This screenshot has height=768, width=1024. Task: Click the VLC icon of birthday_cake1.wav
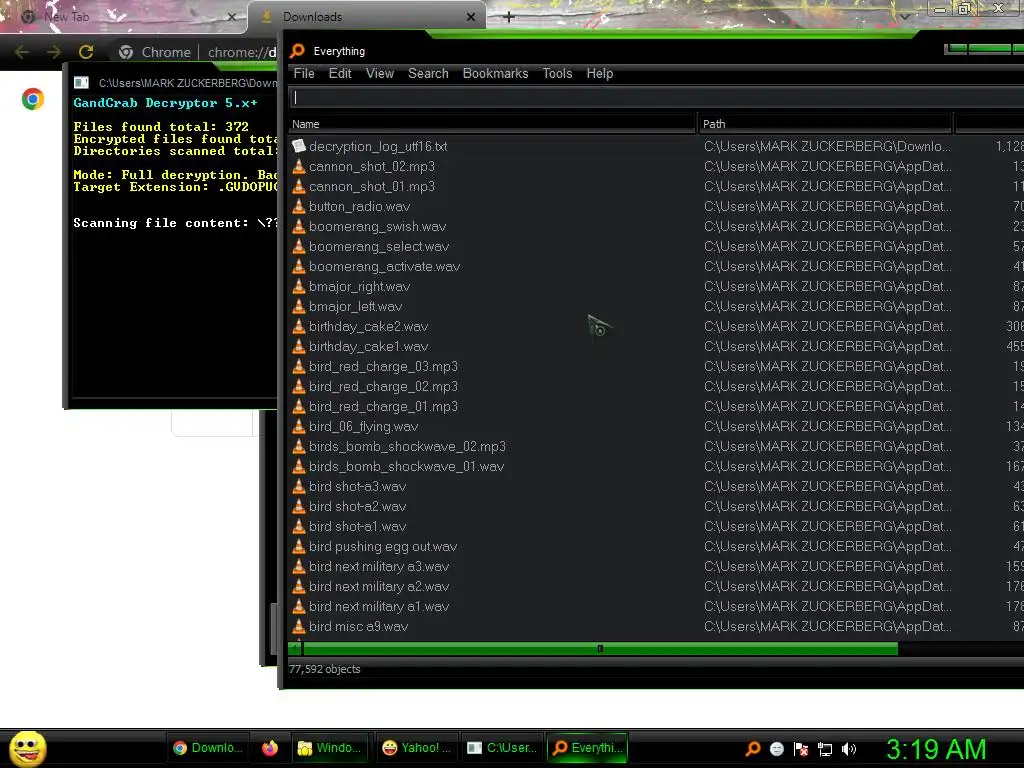298,347
